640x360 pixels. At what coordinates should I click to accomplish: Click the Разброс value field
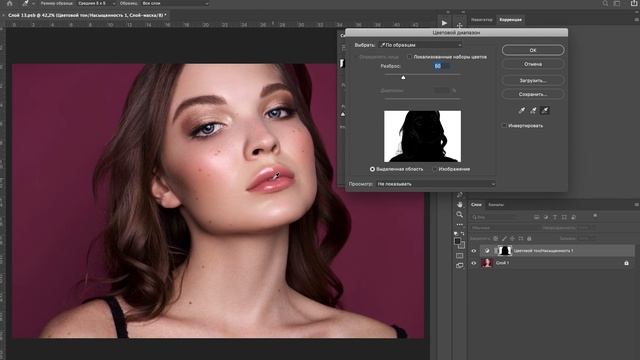(442, 66)
